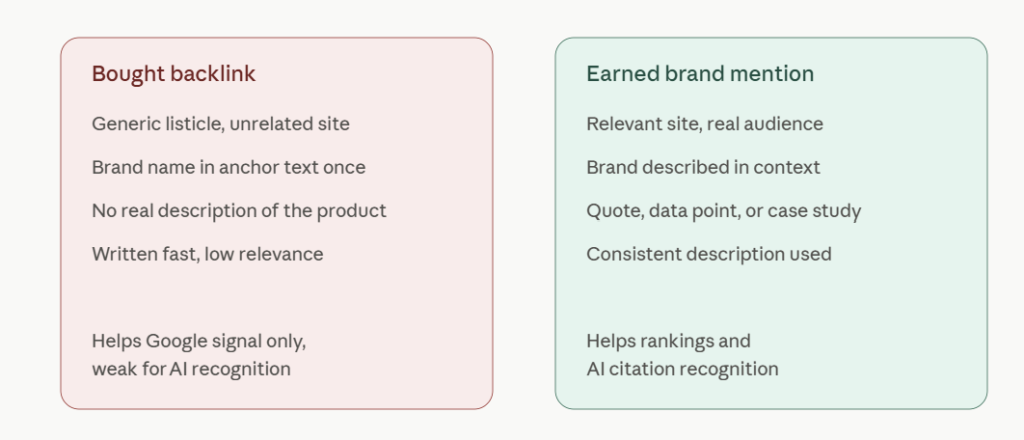This screenshot has width=1024, height=440.
Task: Click 'Brand described in context' text
Action: (x=703, y=167)
